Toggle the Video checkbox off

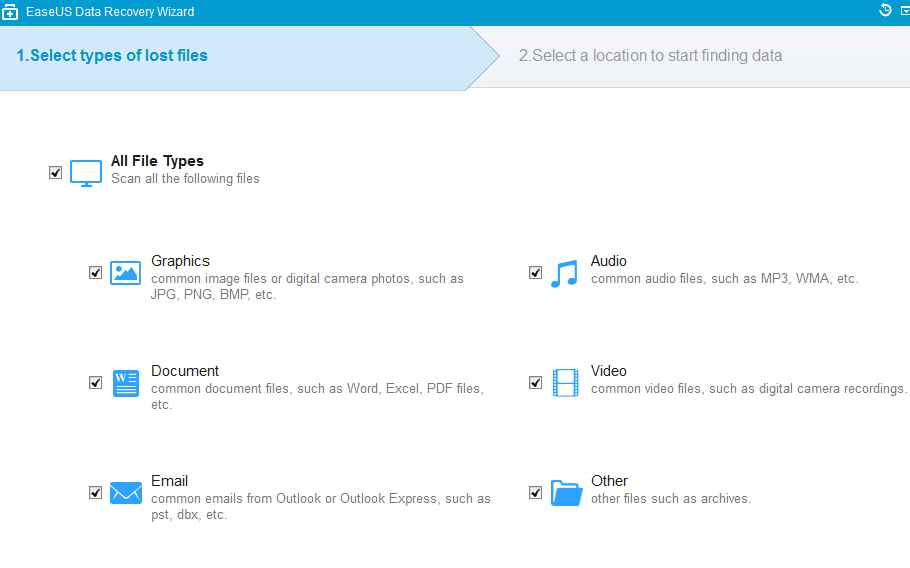point(535,382)
